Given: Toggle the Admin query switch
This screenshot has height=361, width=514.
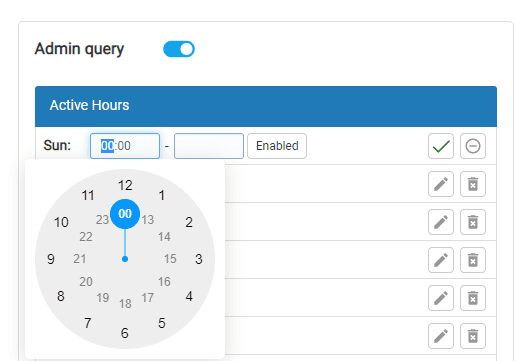Looking at the screenshot, I should (x=179, y=49).
